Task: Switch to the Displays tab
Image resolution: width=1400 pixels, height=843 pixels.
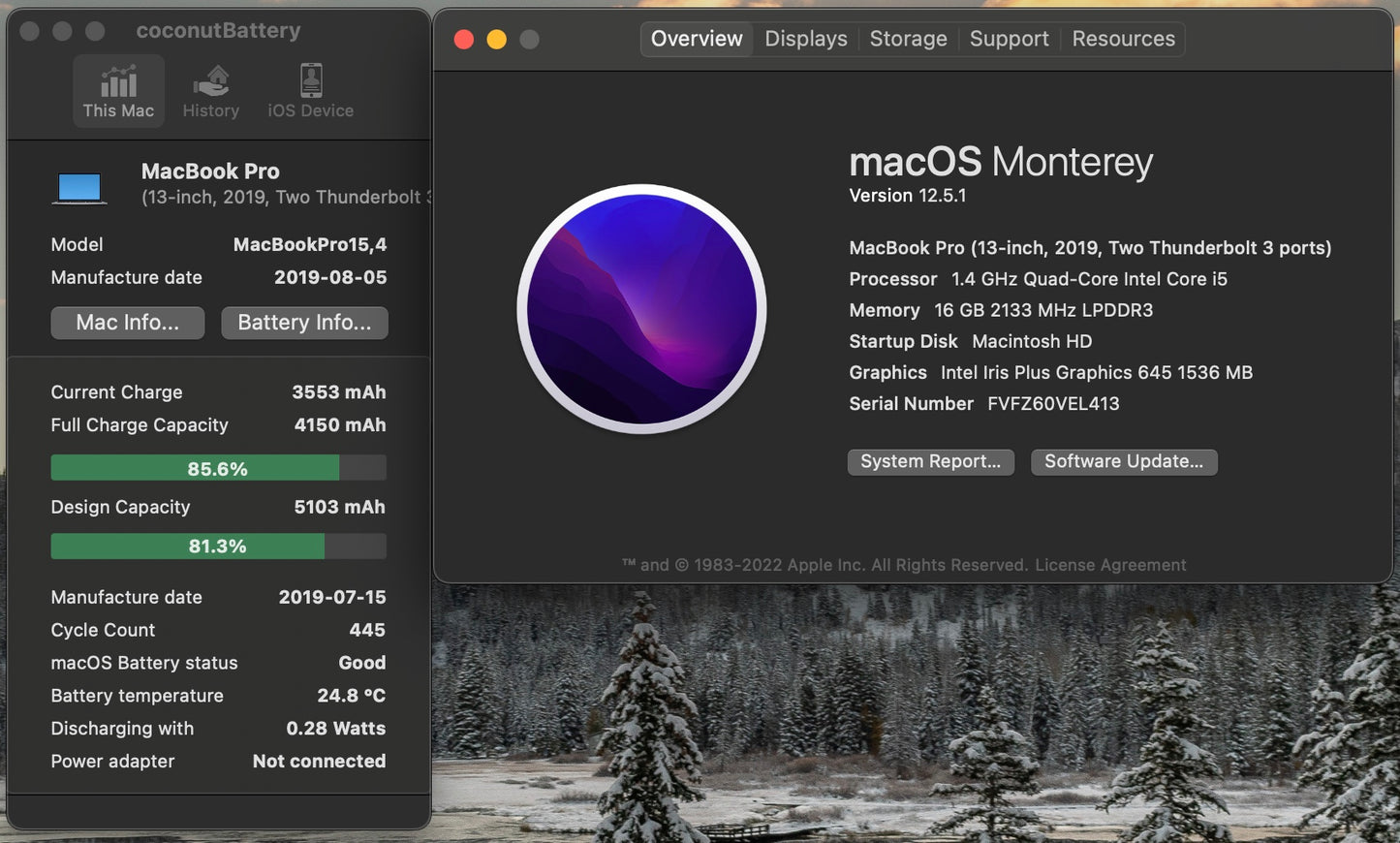Action: pos(805,39)
